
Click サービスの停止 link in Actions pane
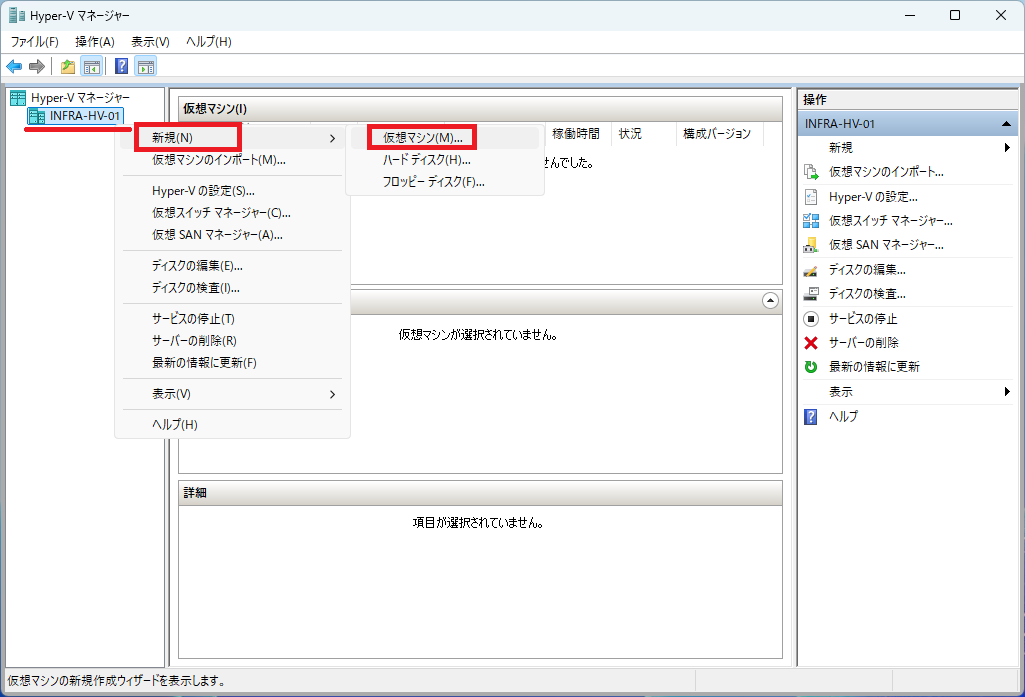pos(863,319)
